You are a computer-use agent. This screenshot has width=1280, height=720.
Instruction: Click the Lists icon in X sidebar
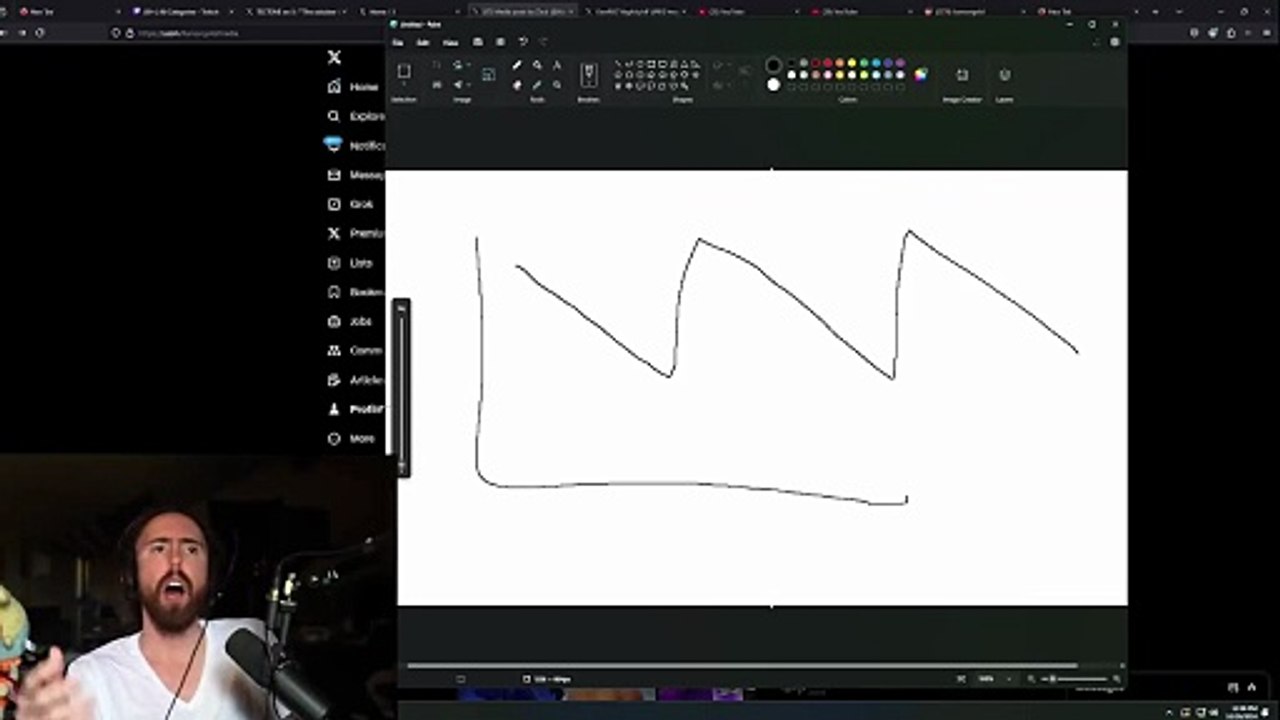pyautogui.click(x=334, y=263)
